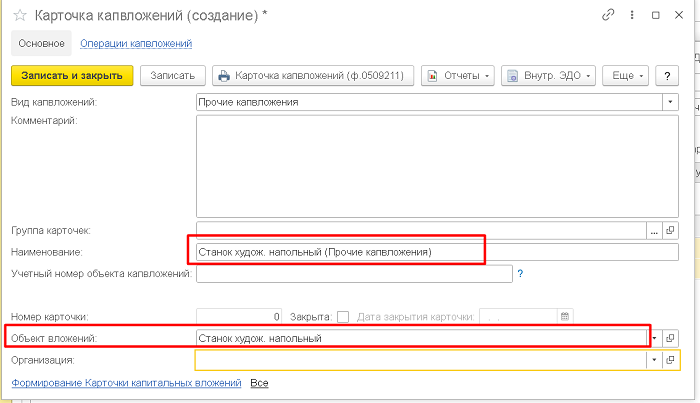Open the vertical three-dot window menu
700x403 pixels.
click(630, 15)
